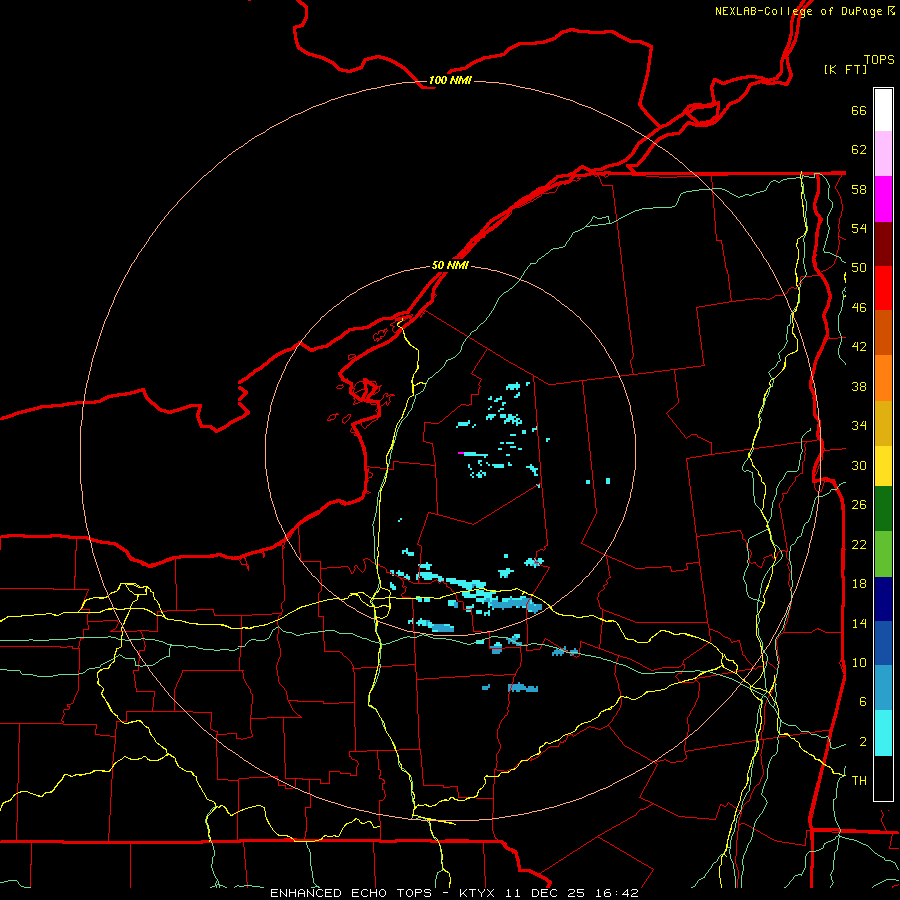Click the ENHANCED ECHO TOPS product title
900x900 pixels.
pos(351,893)
